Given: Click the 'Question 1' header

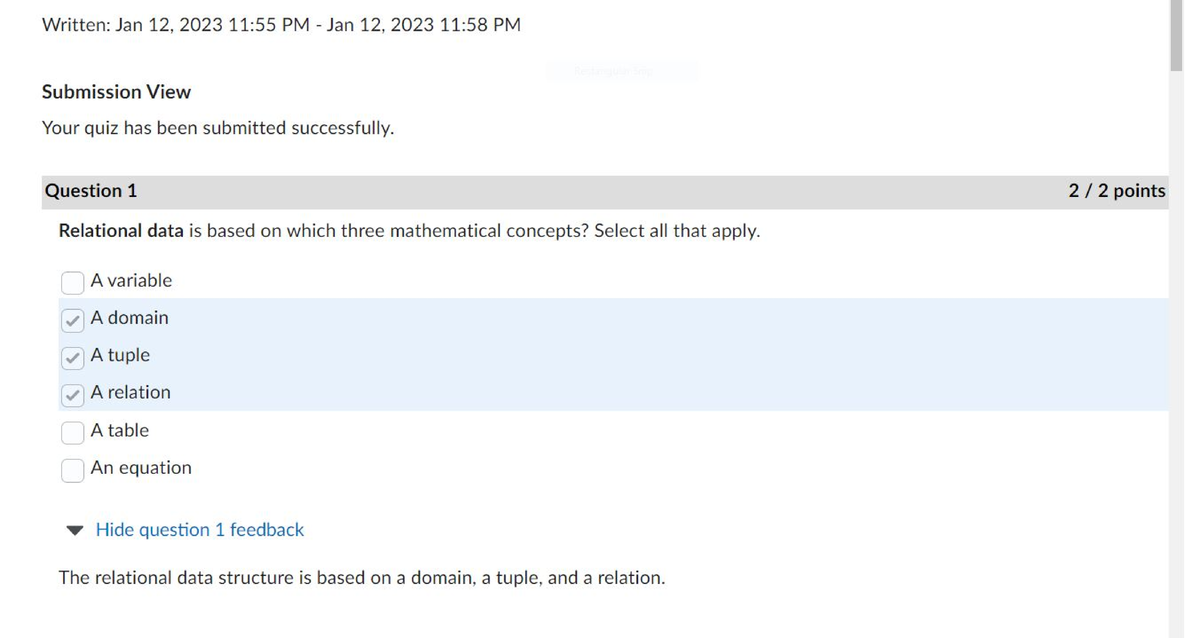Looking at the screenshot, I should pos(91,191).
